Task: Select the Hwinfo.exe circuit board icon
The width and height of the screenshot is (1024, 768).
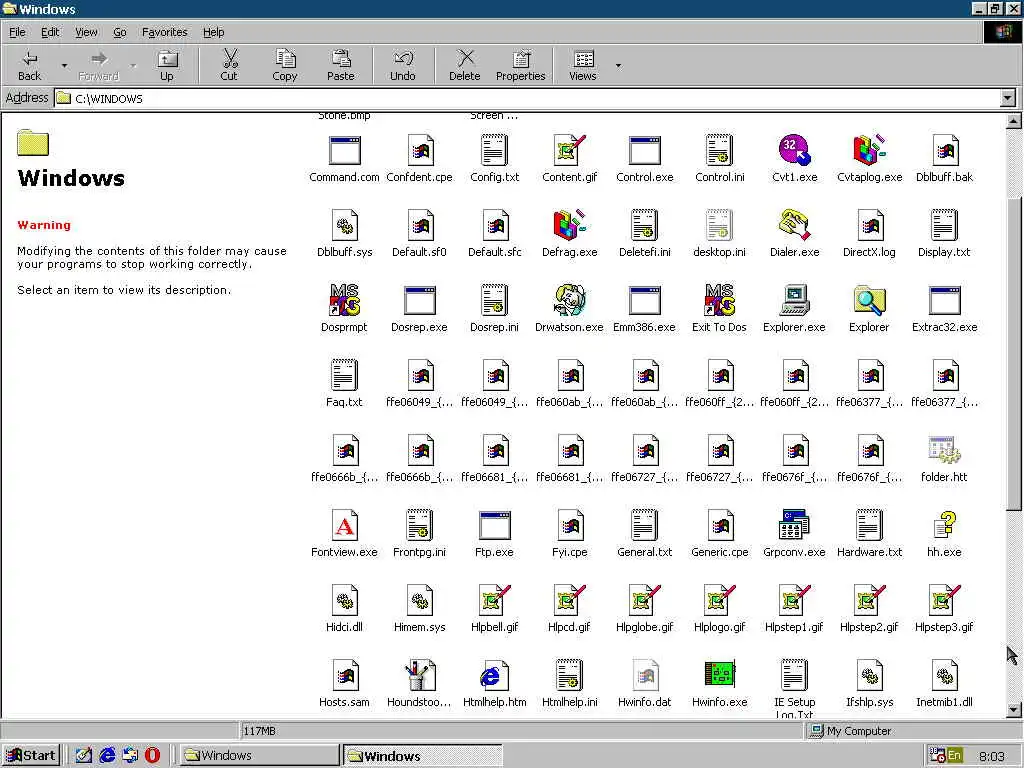Action: coord(720,675)
